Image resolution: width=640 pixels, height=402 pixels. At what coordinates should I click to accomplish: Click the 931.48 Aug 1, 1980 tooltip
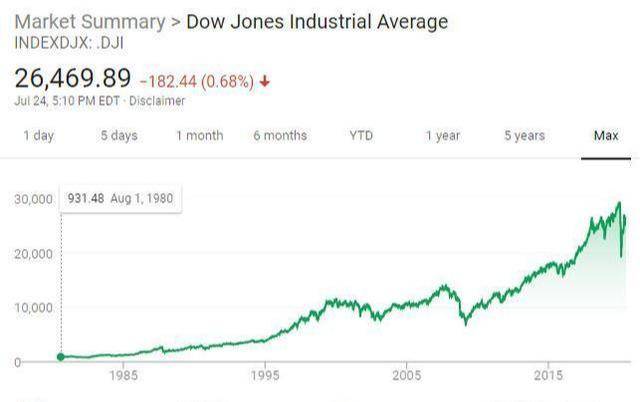[120, 198]
